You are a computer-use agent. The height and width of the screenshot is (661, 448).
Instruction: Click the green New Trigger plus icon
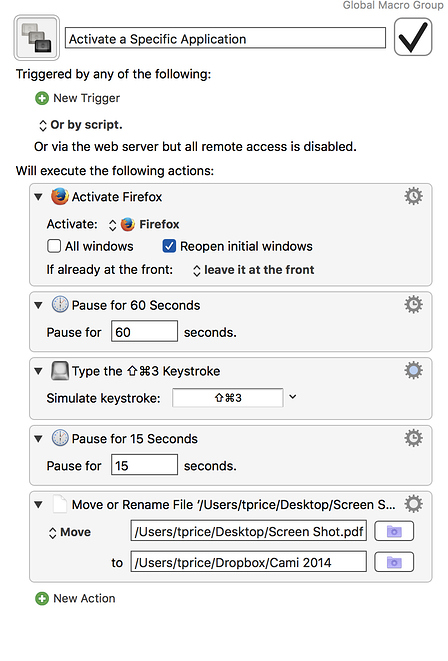(x=41, y=98)
